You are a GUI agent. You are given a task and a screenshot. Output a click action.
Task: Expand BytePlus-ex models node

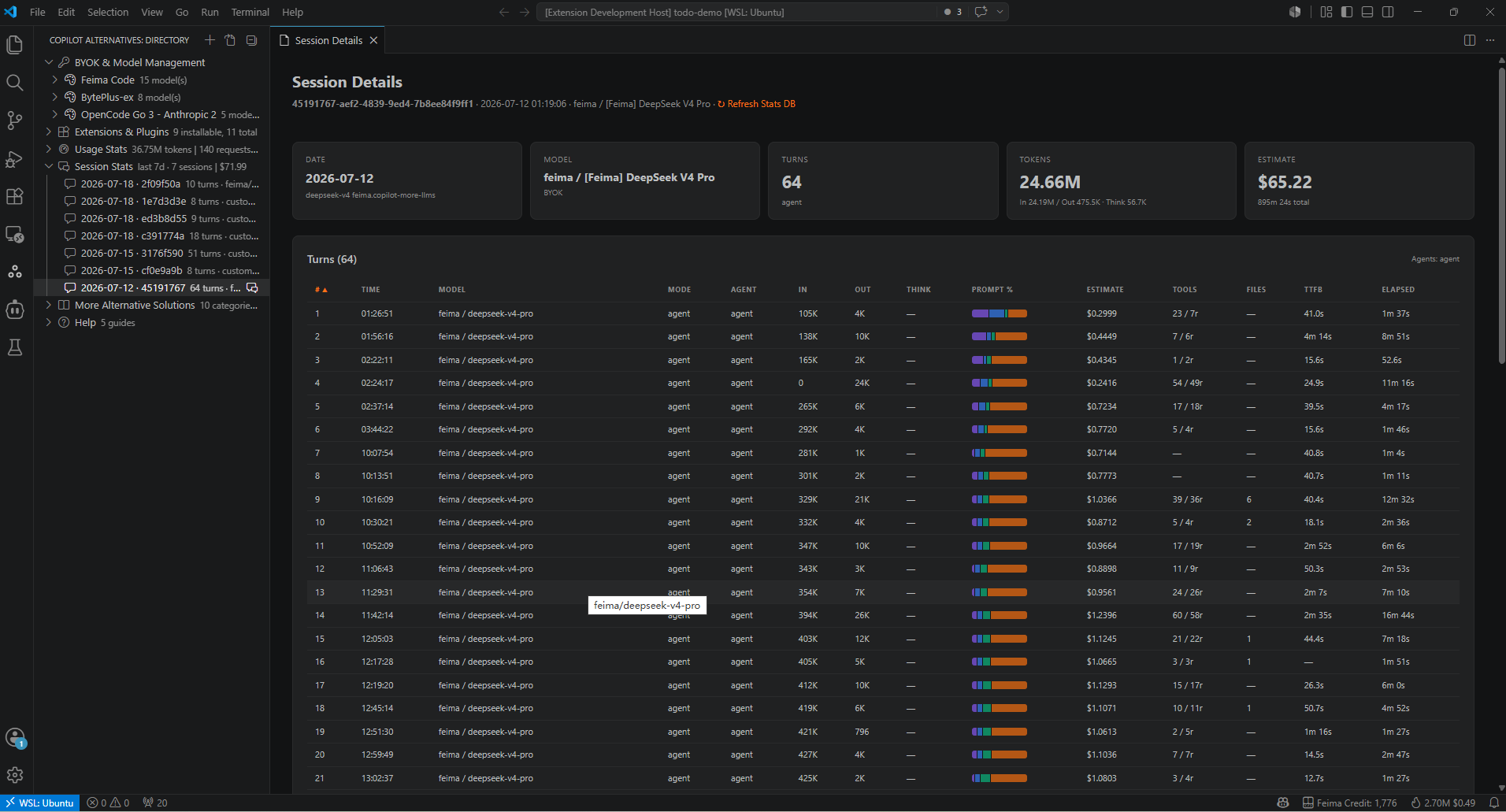click(x=55, y=97)
